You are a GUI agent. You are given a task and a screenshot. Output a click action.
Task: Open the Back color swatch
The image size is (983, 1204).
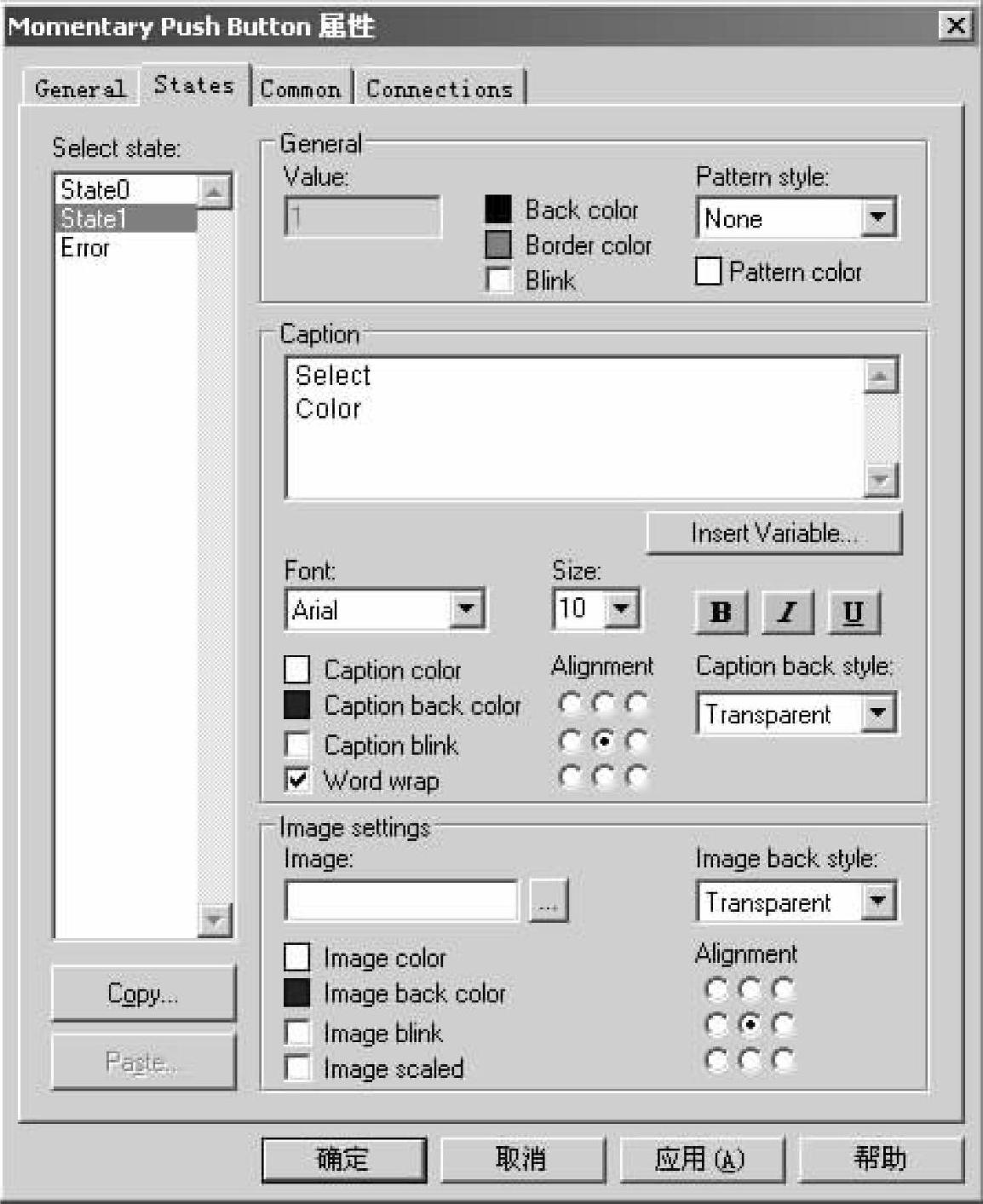pos(498,210)
